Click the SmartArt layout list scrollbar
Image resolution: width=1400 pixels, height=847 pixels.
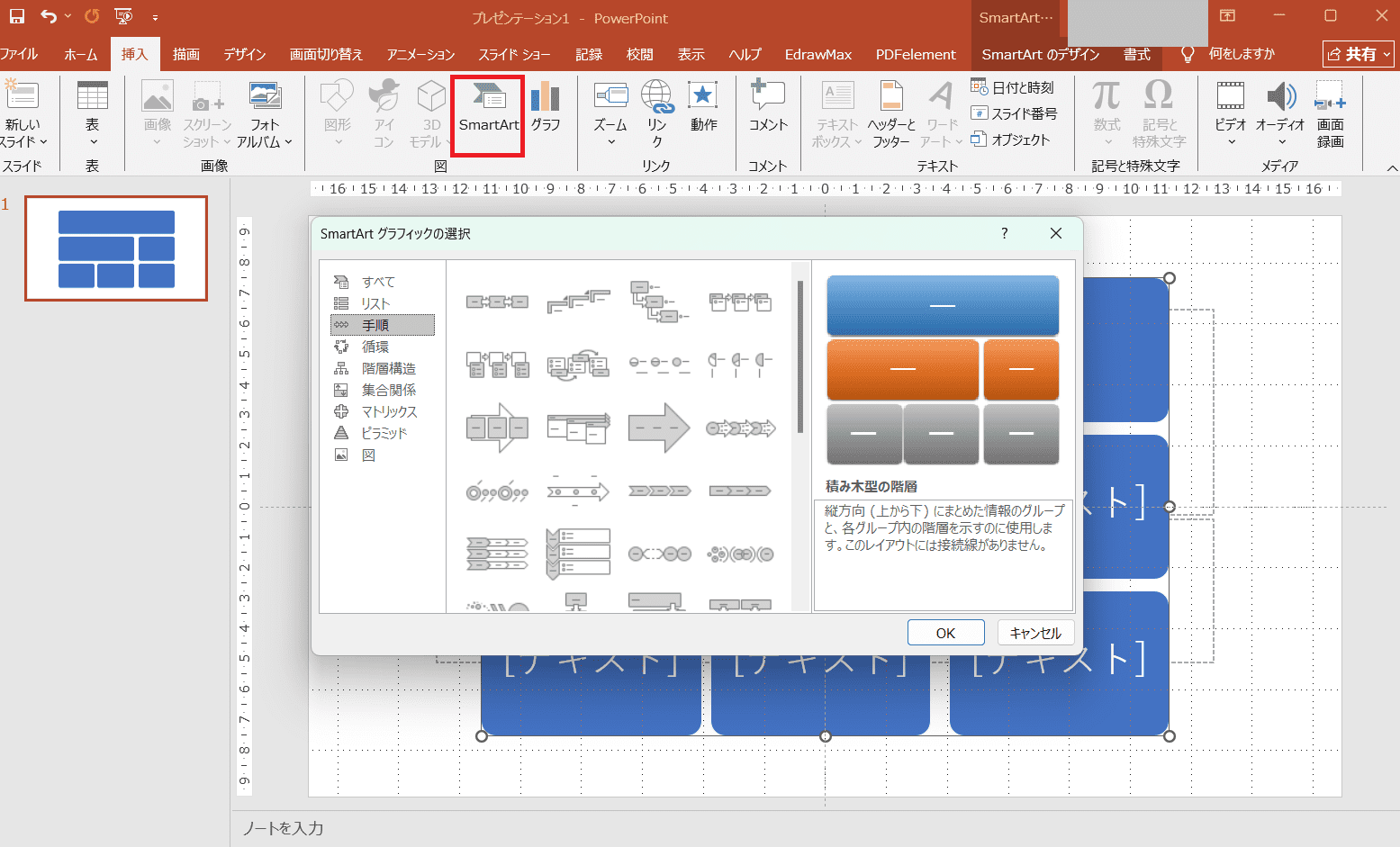pos(799,357)
